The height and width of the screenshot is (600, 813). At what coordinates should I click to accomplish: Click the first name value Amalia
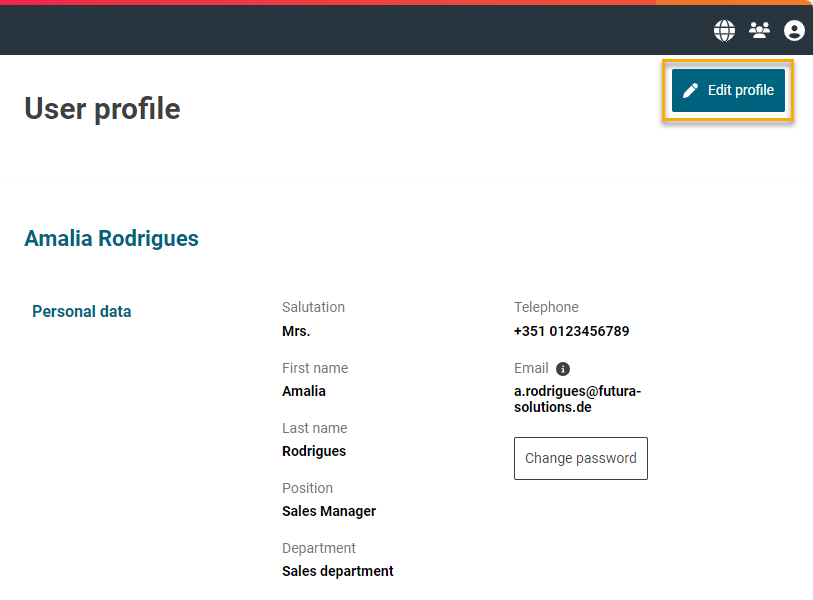click(x=304, y=391)
